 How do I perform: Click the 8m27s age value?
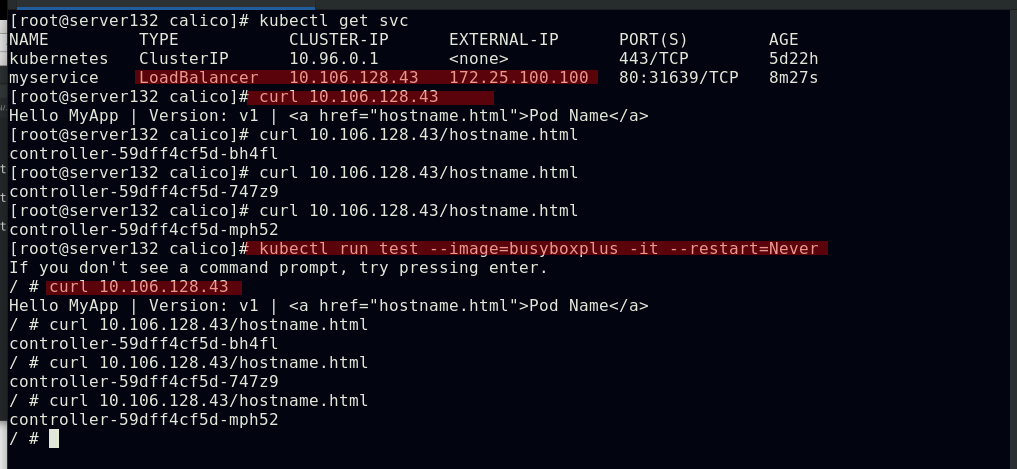coord(793,78)
